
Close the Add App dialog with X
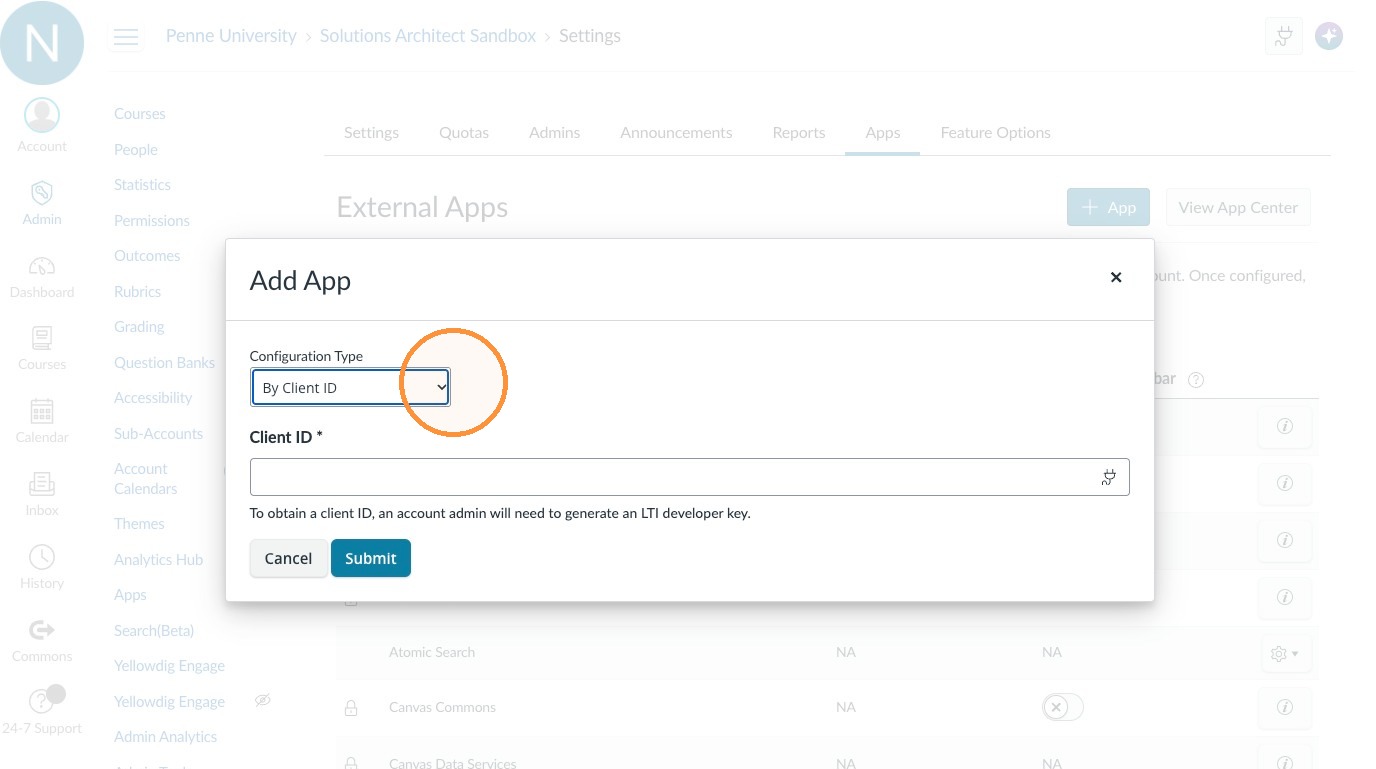coord(1116,277)
